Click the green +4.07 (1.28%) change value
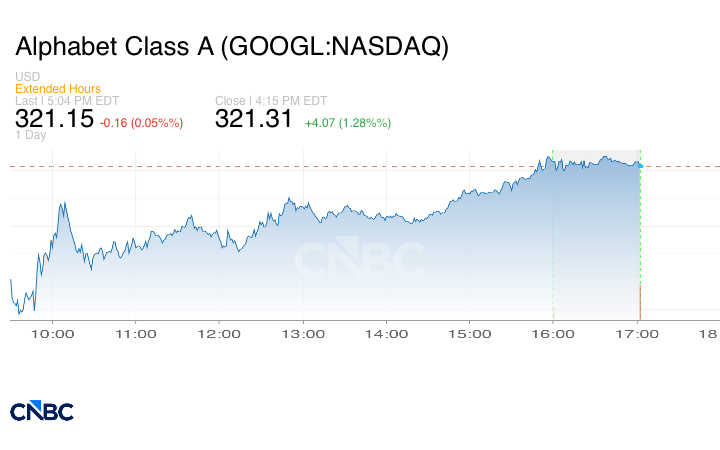720x450 pixels. click(347, 122)
